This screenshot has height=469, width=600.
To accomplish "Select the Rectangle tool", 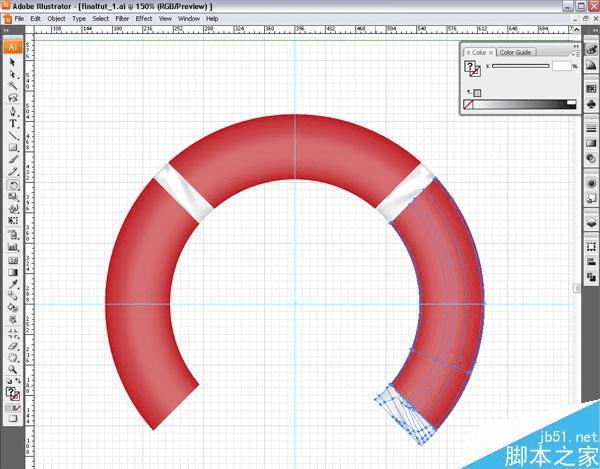I will click(x=13, y=148).
